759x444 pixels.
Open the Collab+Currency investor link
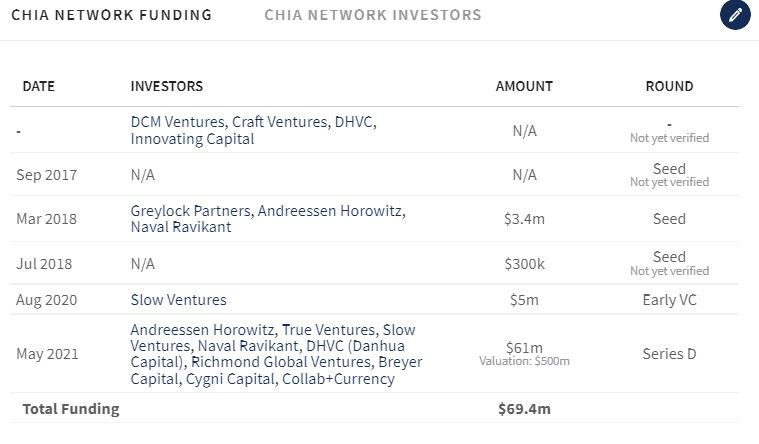pyautogui.click(x=339, y=379)
